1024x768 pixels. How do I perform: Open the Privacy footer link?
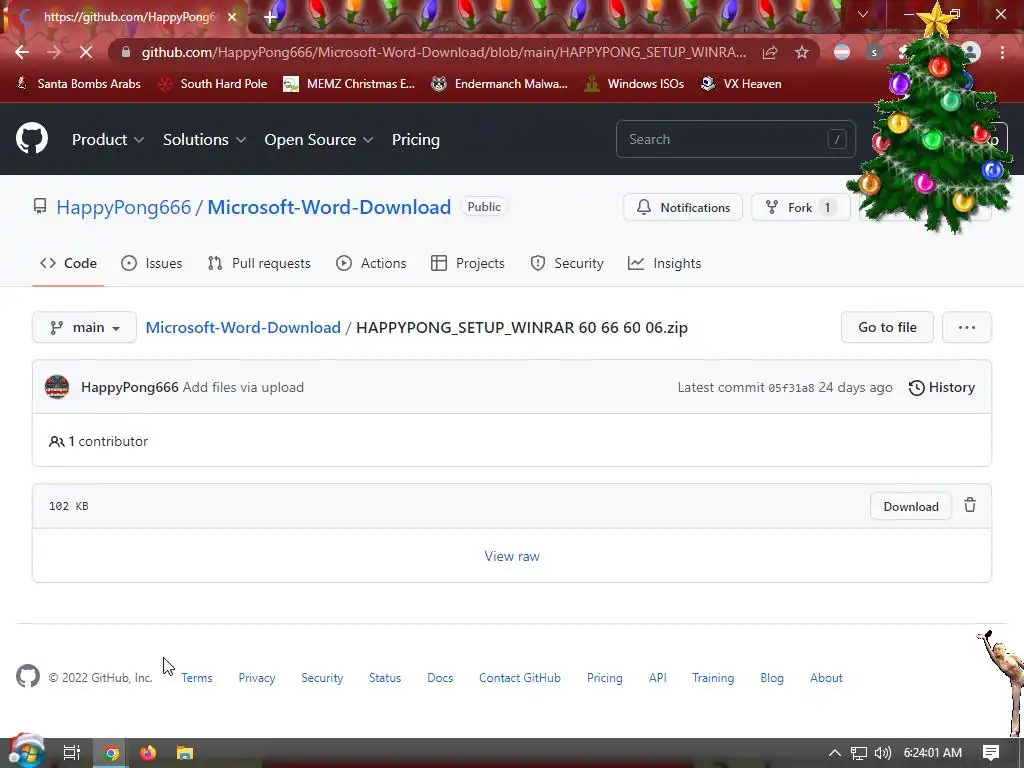click(x=257, y=678)
